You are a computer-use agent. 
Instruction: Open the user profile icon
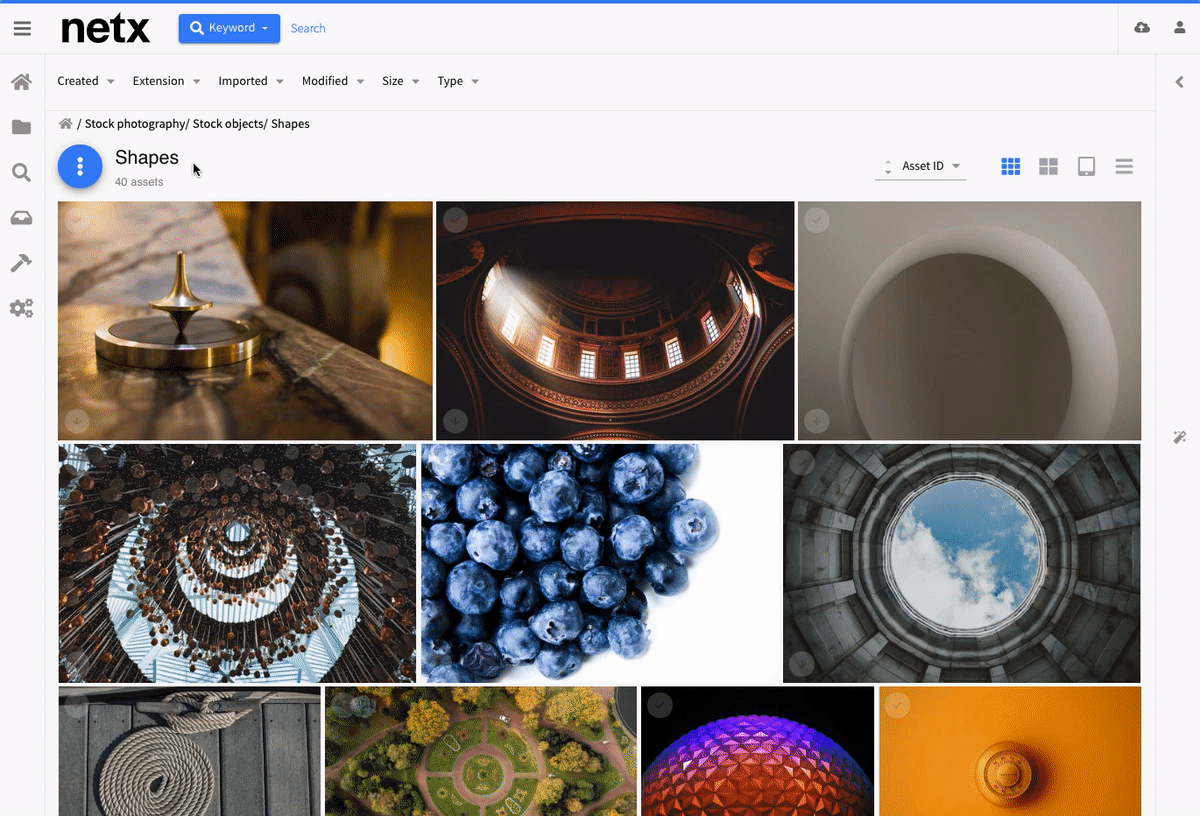coord(1179,28)
